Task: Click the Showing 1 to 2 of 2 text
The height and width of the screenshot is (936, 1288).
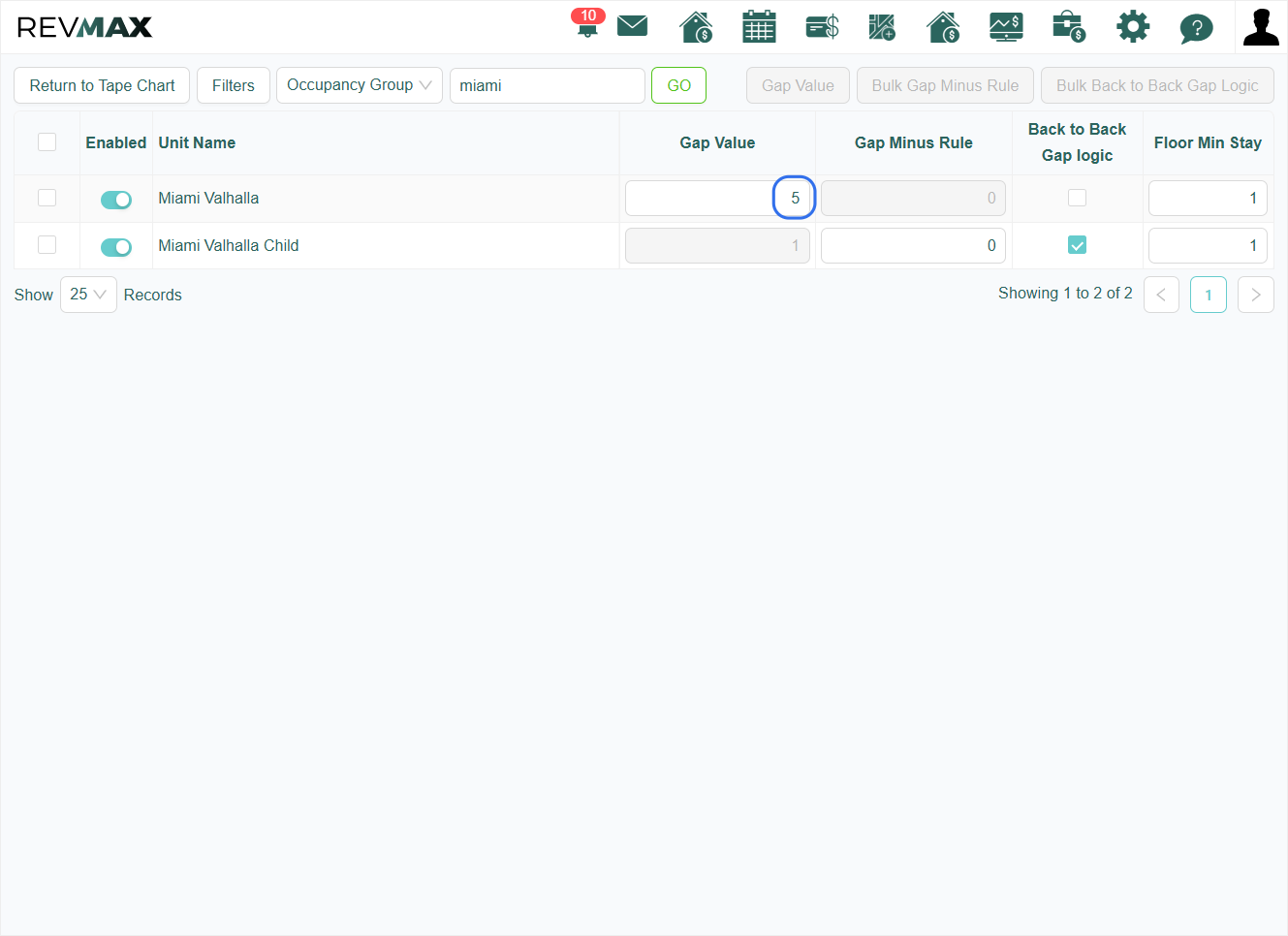Action: 1065,293
